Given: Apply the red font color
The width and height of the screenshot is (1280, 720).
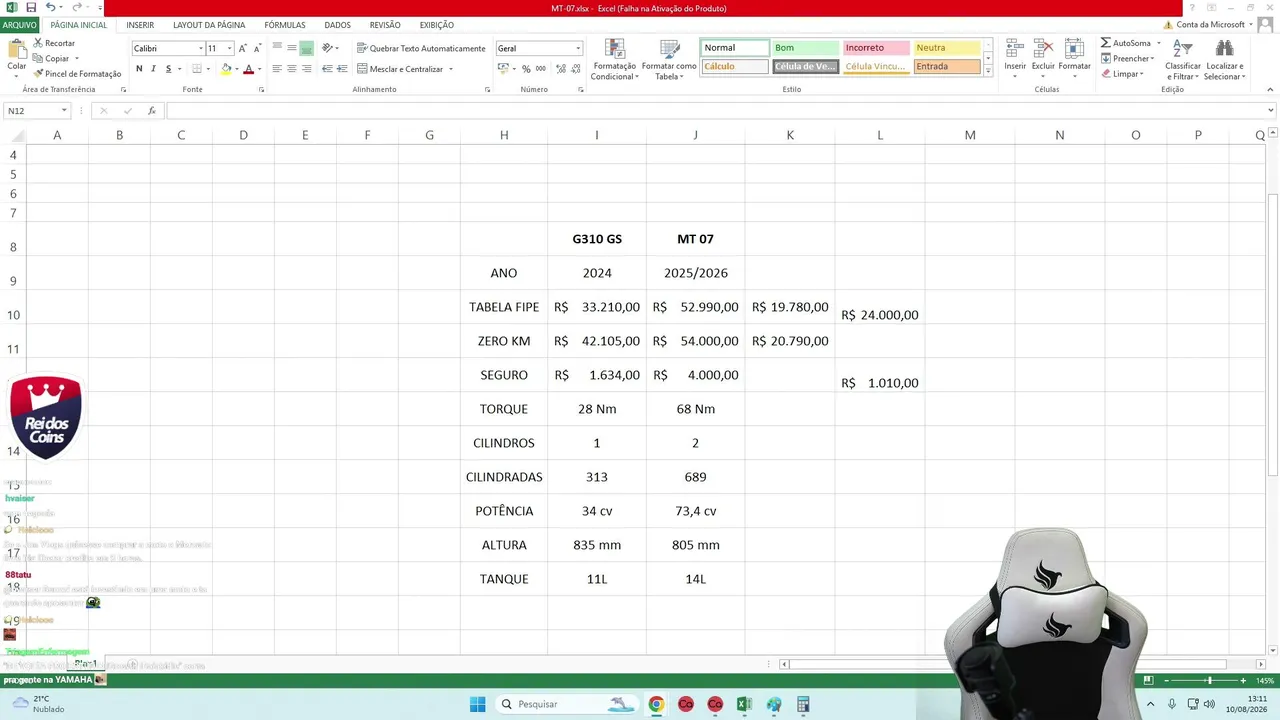Looking at the screenshot, I should 249,69.
